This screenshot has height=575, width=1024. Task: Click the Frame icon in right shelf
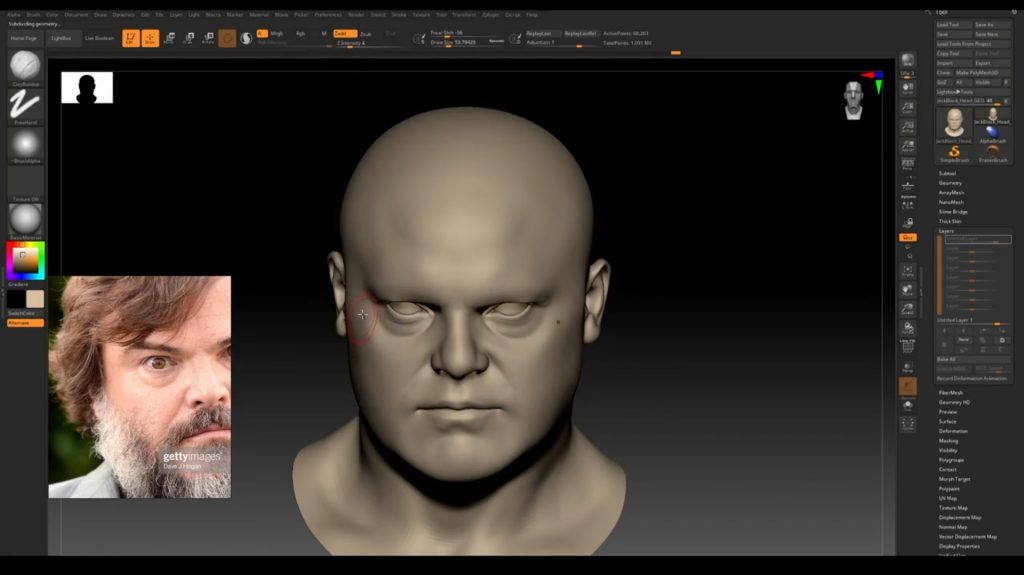pos(908,271)
